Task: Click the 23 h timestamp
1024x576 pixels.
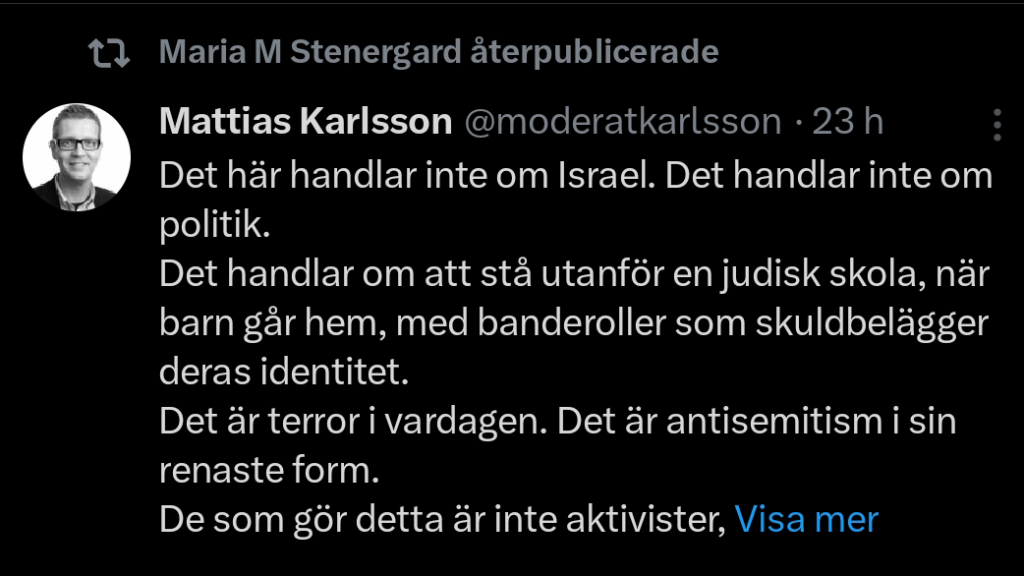Action: [x=848, y=122]
